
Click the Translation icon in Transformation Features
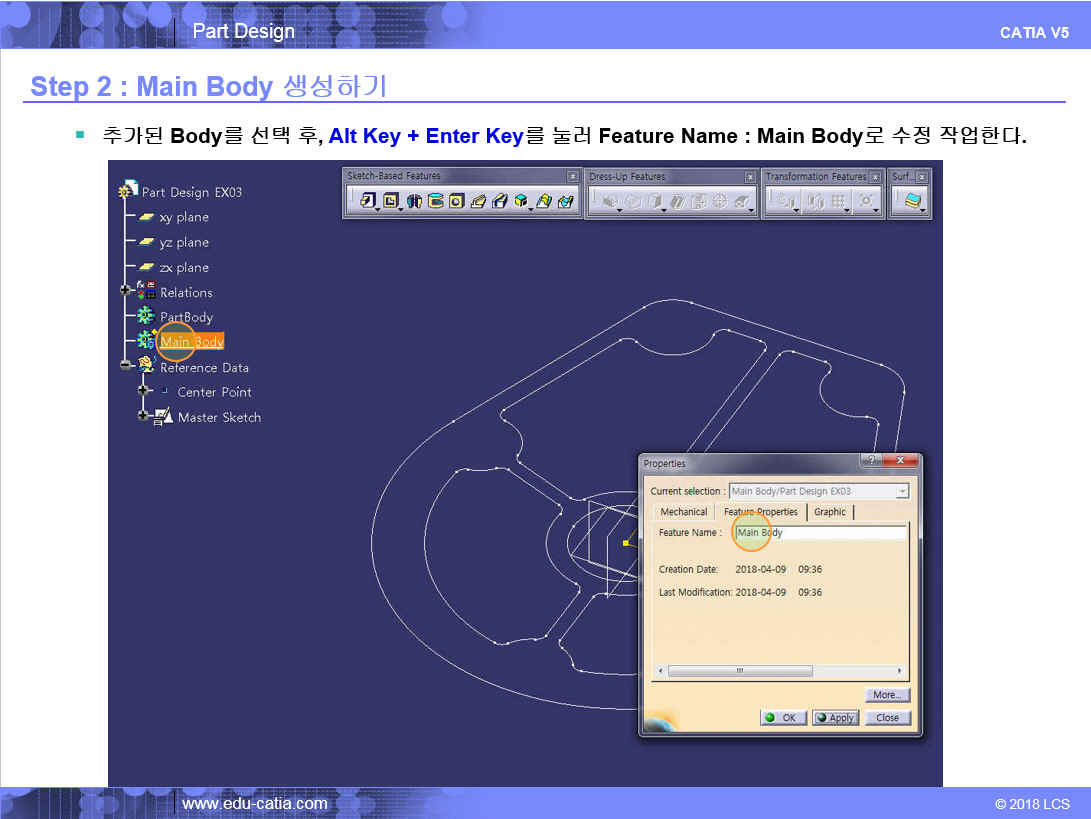click(x=786, y=201)
